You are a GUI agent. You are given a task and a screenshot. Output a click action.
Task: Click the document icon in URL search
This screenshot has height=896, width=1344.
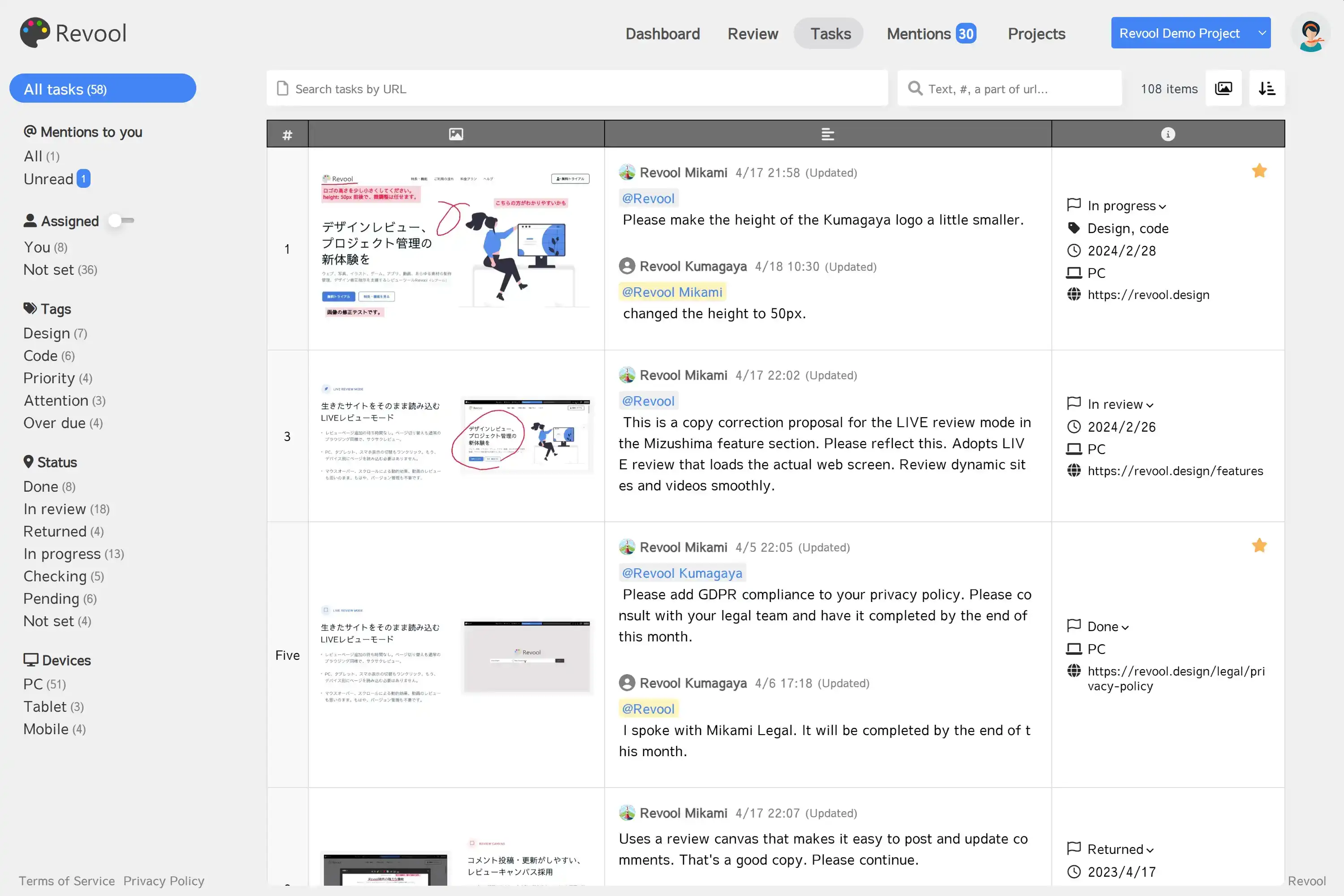click(282, 88)
